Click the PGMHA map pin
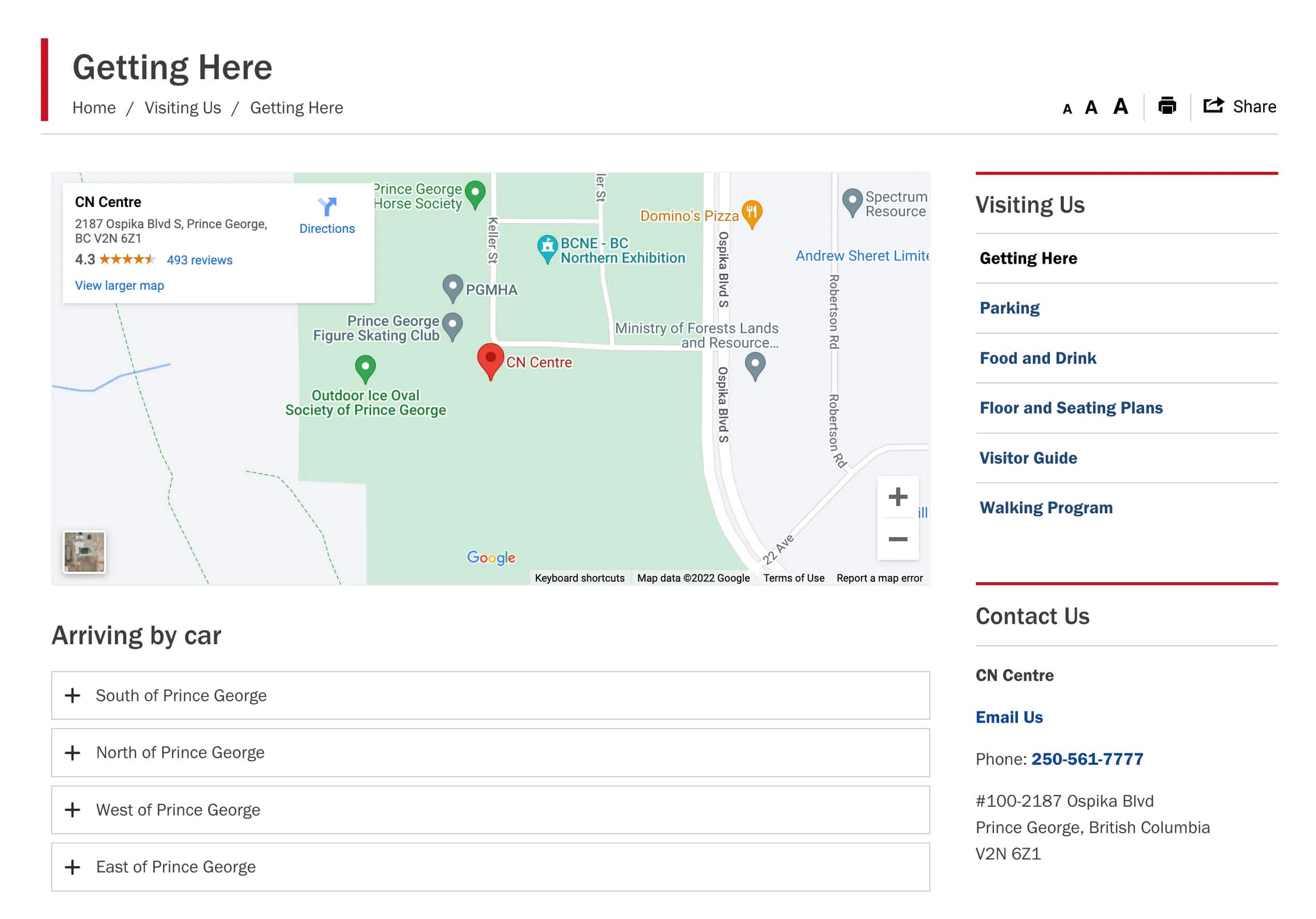The width and height of the screenshot is (1316, 919). click(x=452, y=288)
